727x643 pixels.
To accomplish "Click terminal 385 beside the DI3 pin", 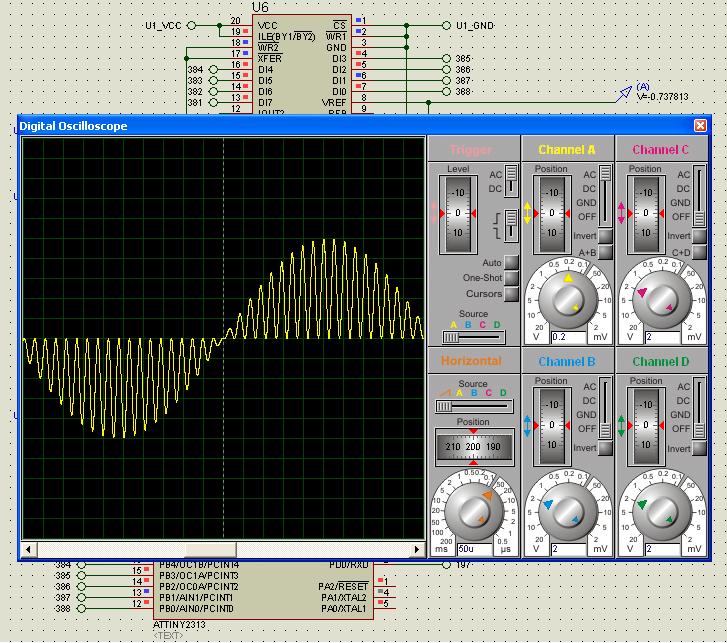I will (x=446, y=58).
